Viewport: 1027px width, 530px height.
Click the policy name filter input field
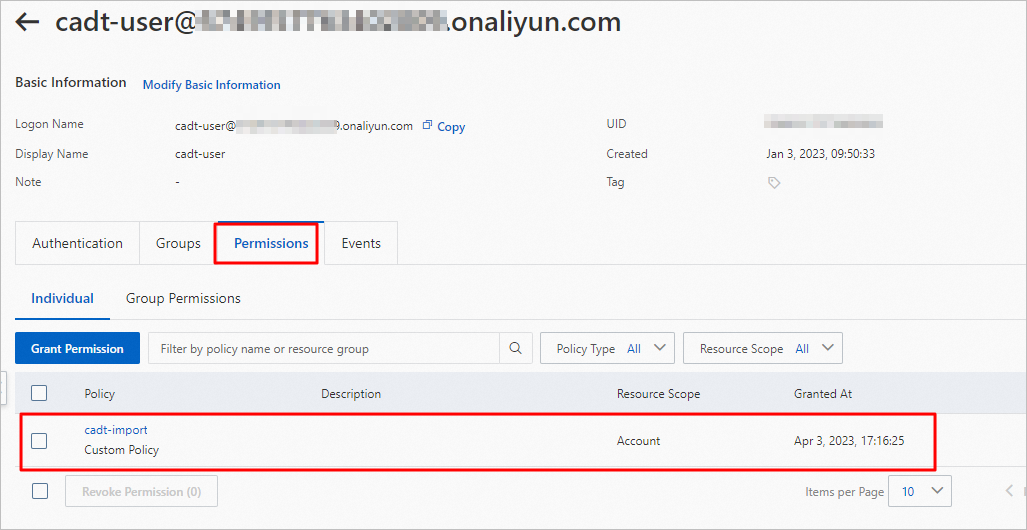coord(324,348)
